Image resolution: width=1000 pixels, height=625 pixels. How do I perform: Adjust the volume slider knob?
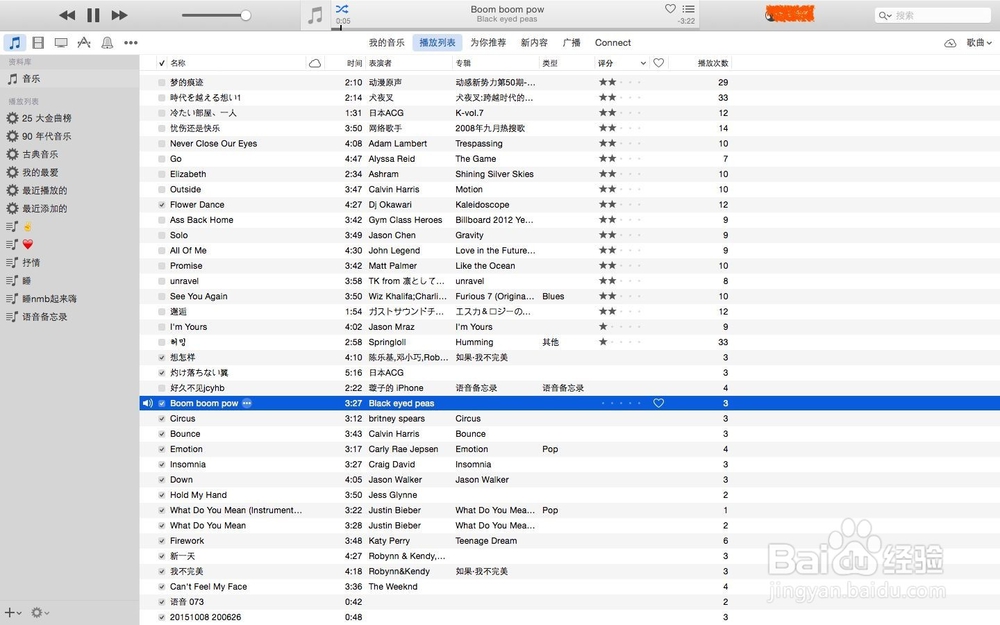[x=246, y=15]
